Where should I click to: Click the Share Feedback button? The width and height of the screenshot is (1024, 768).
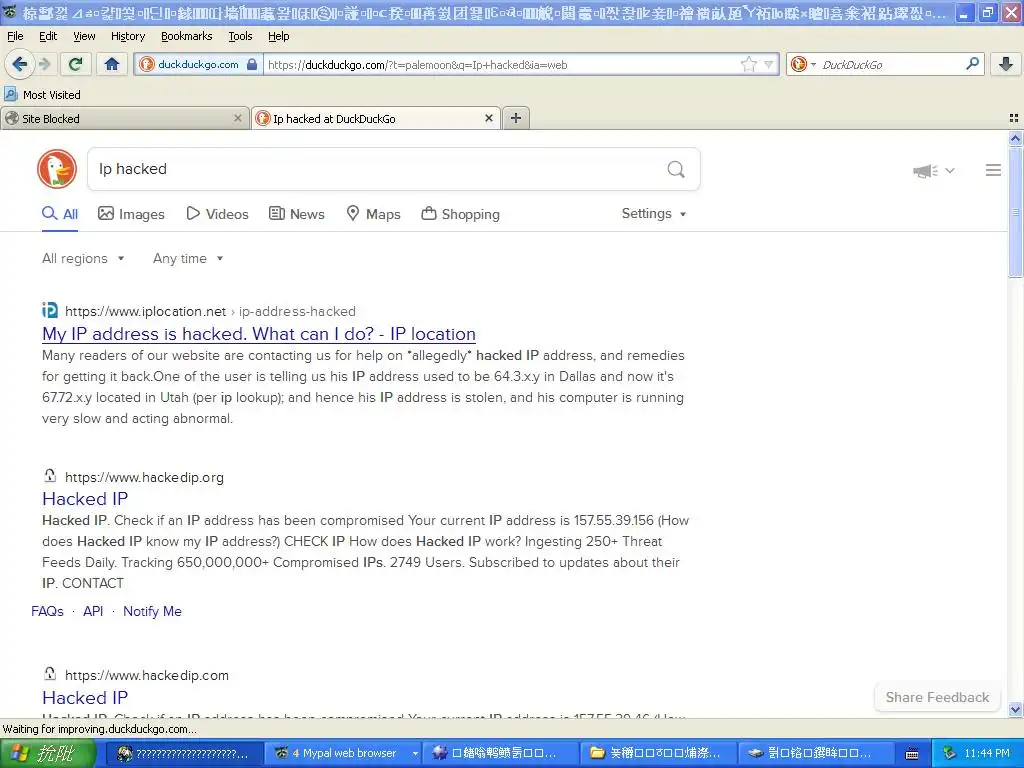937,697
